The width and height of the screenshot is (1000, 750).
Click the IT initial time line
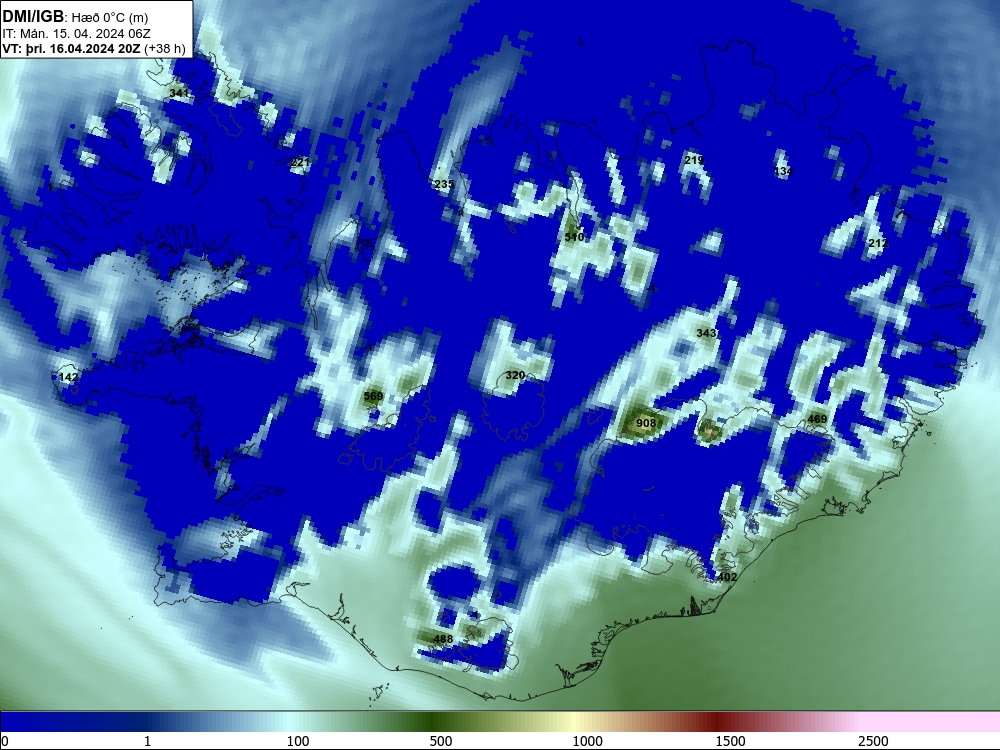(x=77, y=33)
